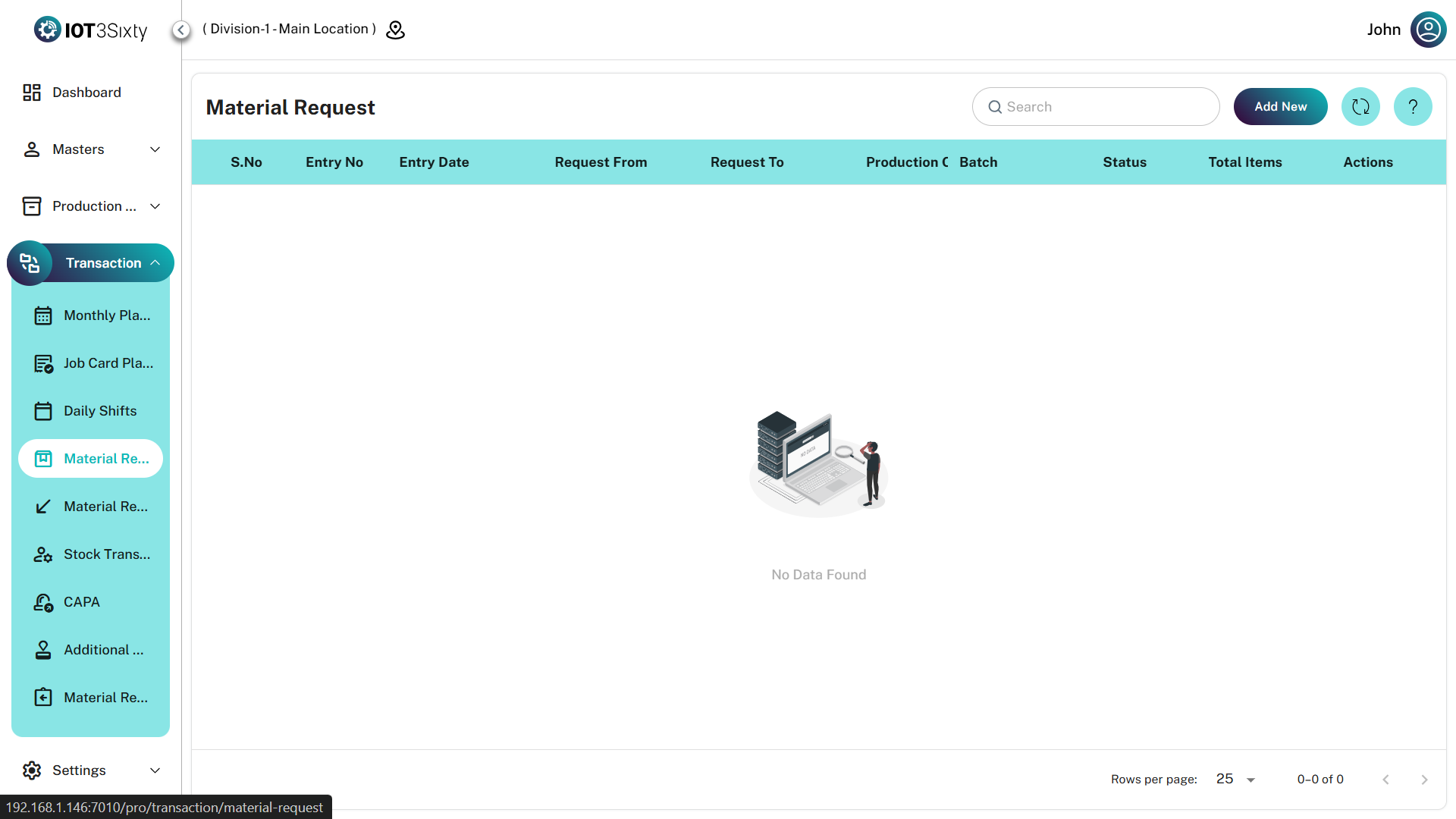
Task: Click the Add New button
Action: click(1280, 107)
